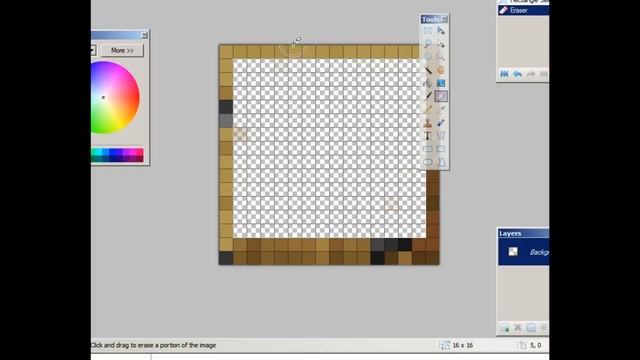Image resolution: width=640 pixels, height=360 pixels.
Task: Delete layer with the X icon
Action: tap(518, 328)
